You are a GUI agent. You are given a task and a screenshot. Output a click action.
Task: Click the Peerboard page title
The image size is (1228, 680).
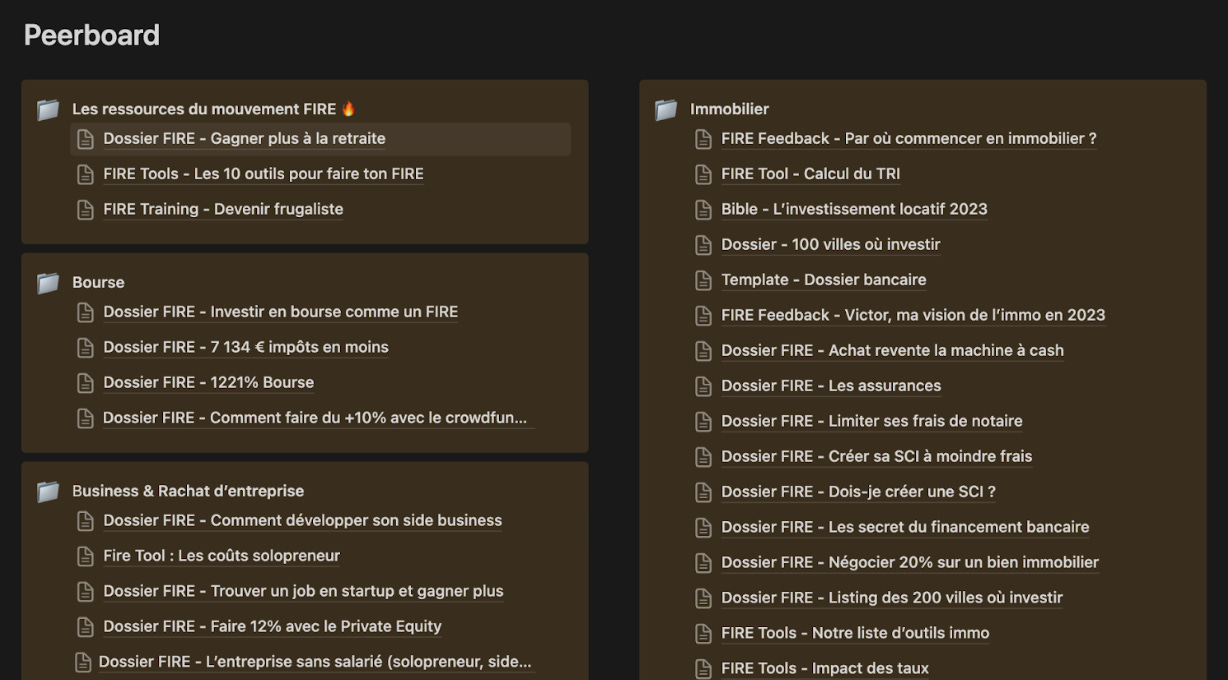click(92, 35)
